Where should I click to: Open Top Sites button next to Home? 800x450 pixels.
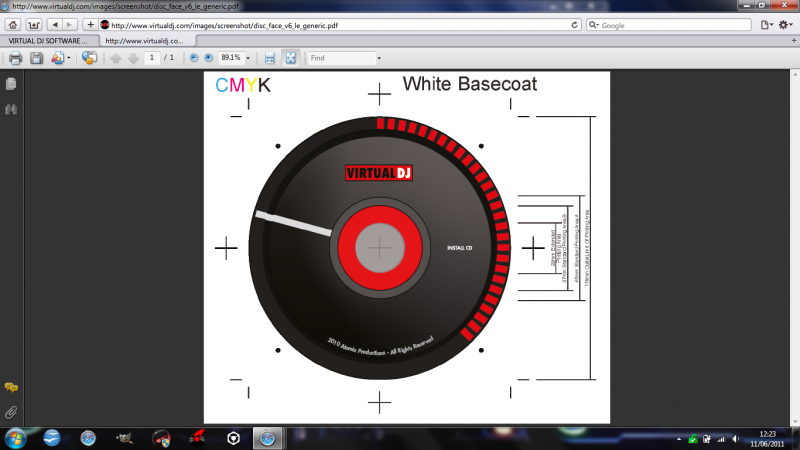[x=34, y=24]
